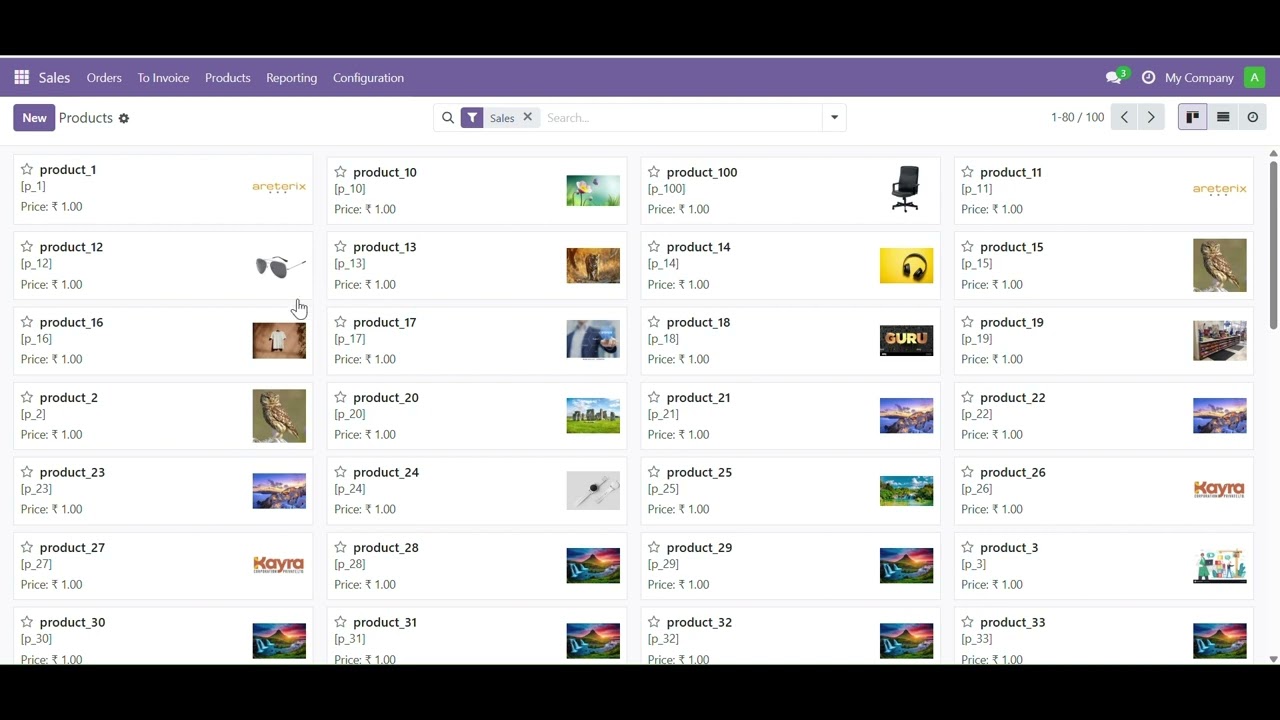Click product_3 illustration thumbnail
The image size is (1280, 720).
(x=1220, y=566)
